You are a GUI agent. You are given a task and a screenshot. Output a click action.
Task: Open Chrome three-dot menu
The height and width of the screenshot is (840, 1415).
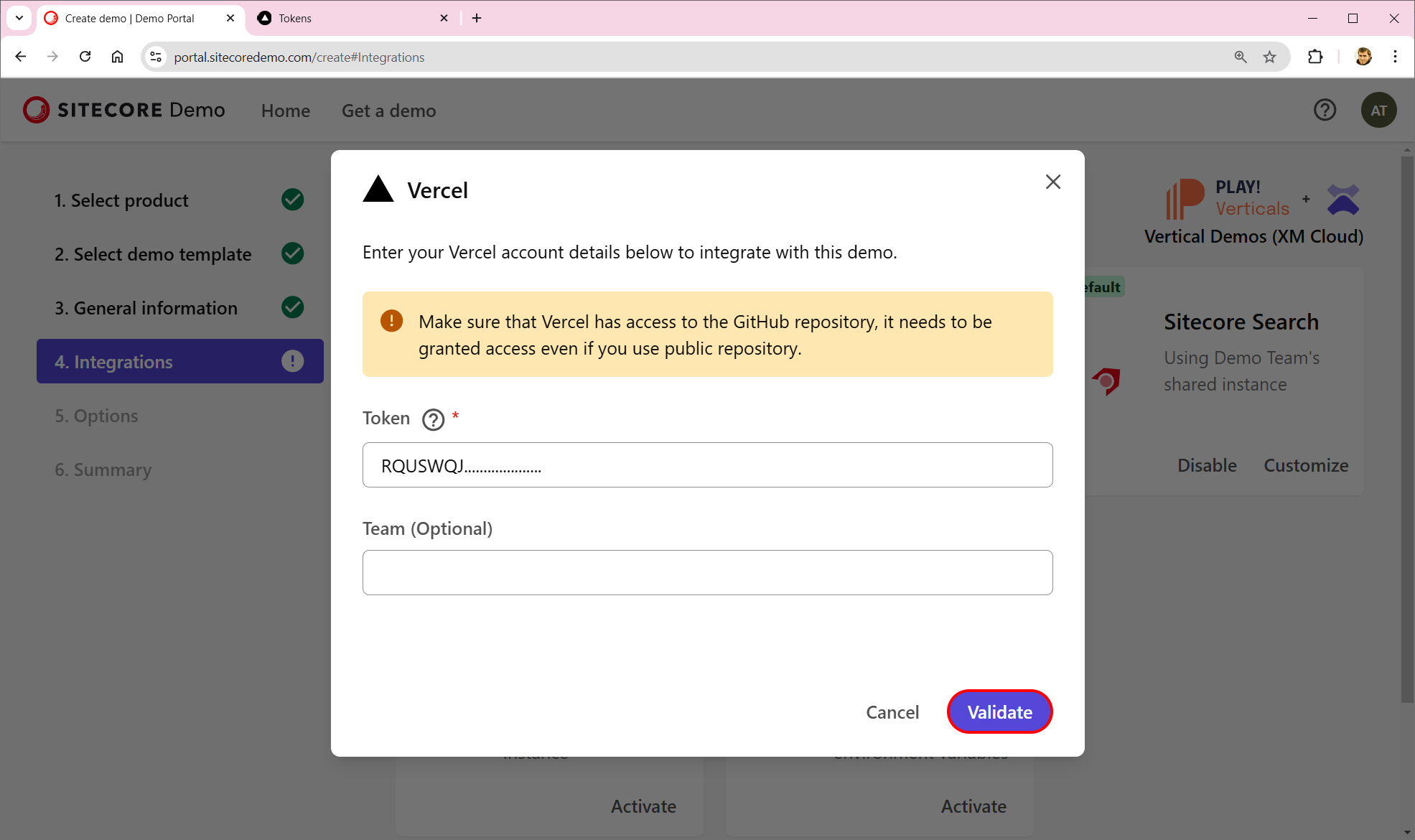coord(1394,57)
